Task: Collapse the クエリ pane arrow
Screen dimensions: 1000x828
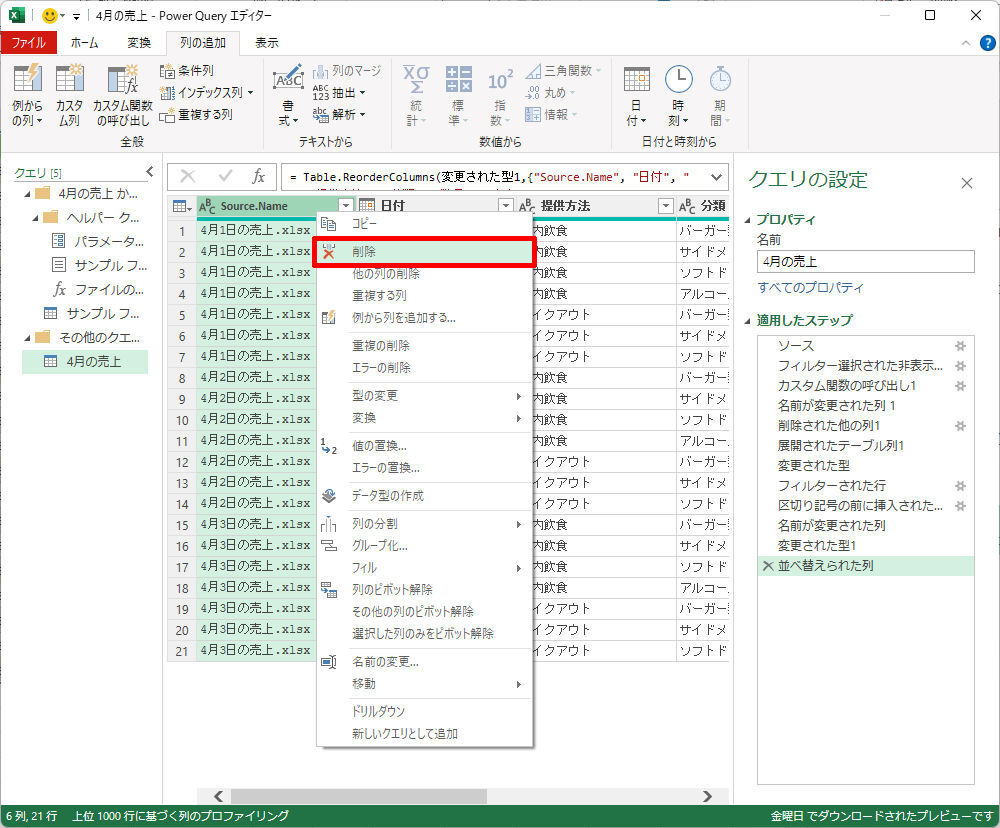Action: [149, 172]
